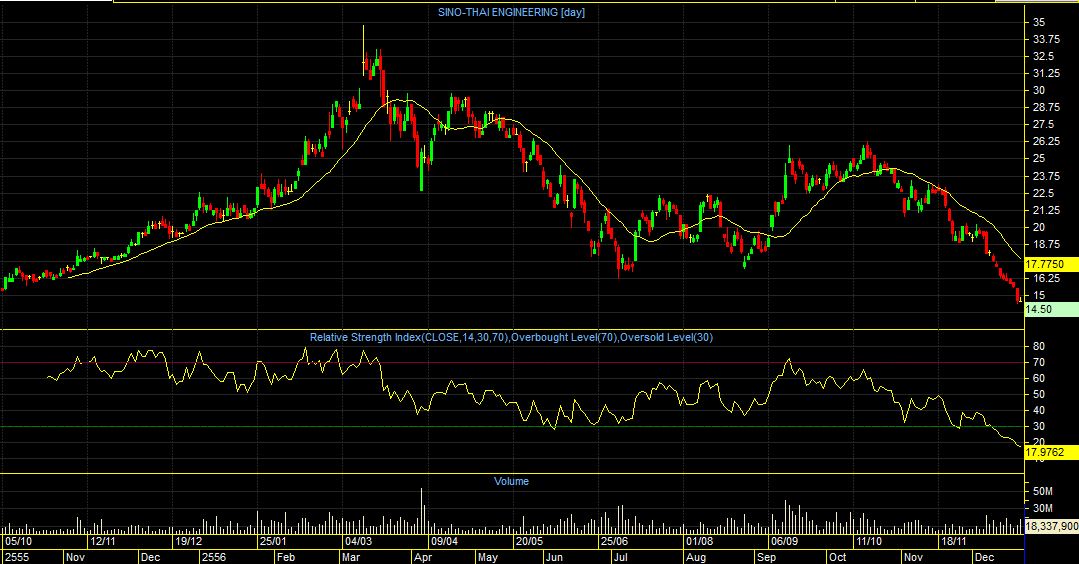This screenshot has width=1079, height=564.
Task: Click the 19/12 date label
Action: click(x=188, y=542)
